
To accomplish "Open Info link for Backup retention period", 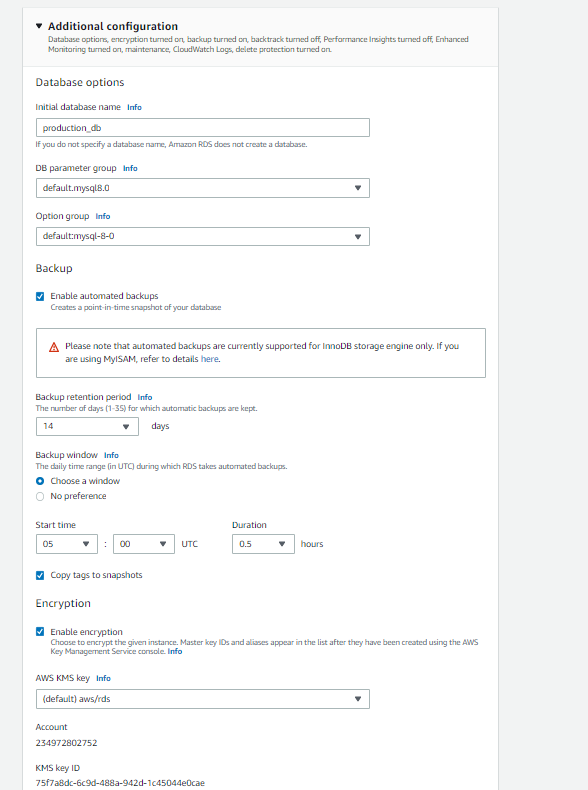I will click(145, 398).
